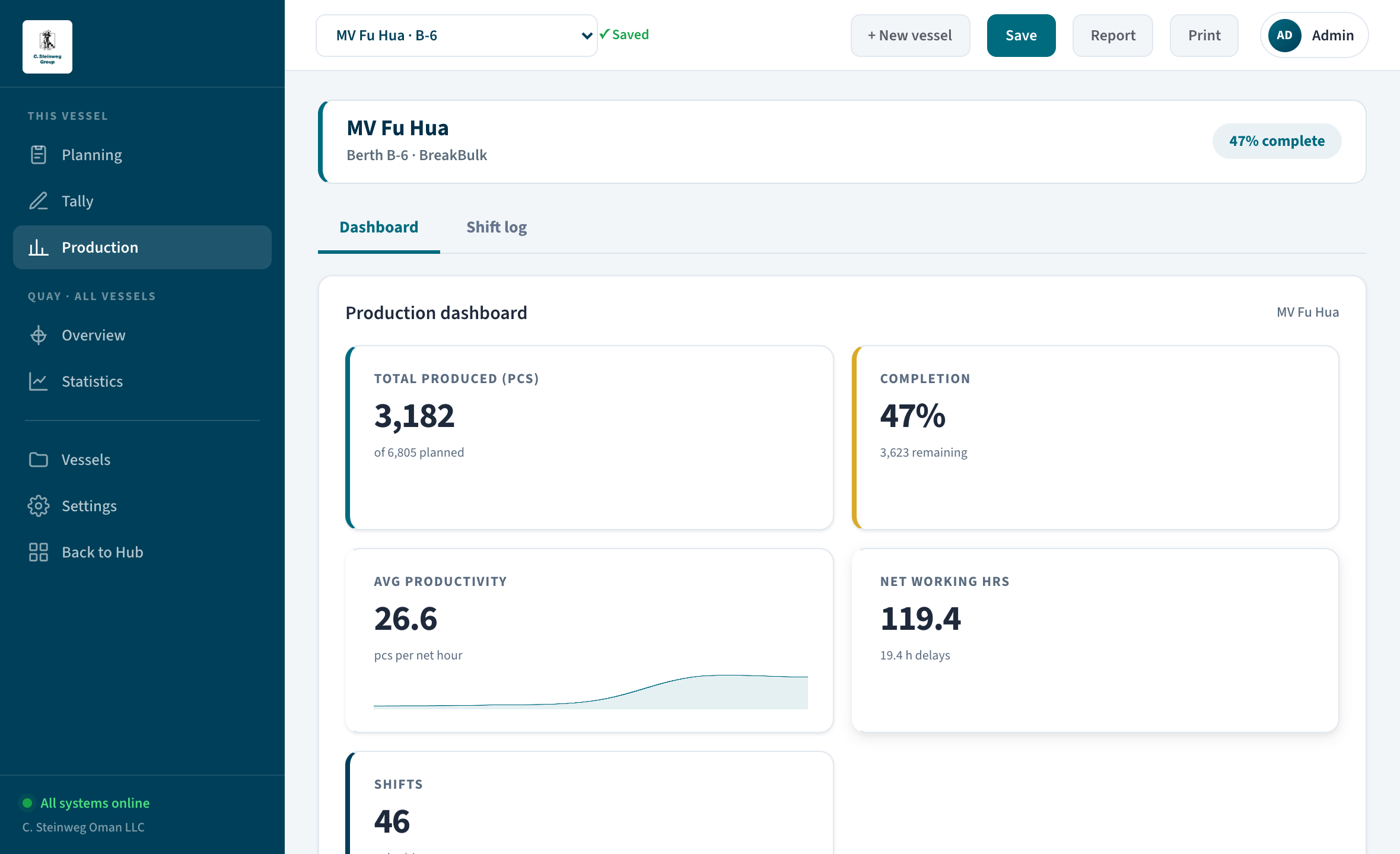Click the Settings gear icon
Image resolution: width=1400 pixels, height=854 pixels.
[39, 506]
